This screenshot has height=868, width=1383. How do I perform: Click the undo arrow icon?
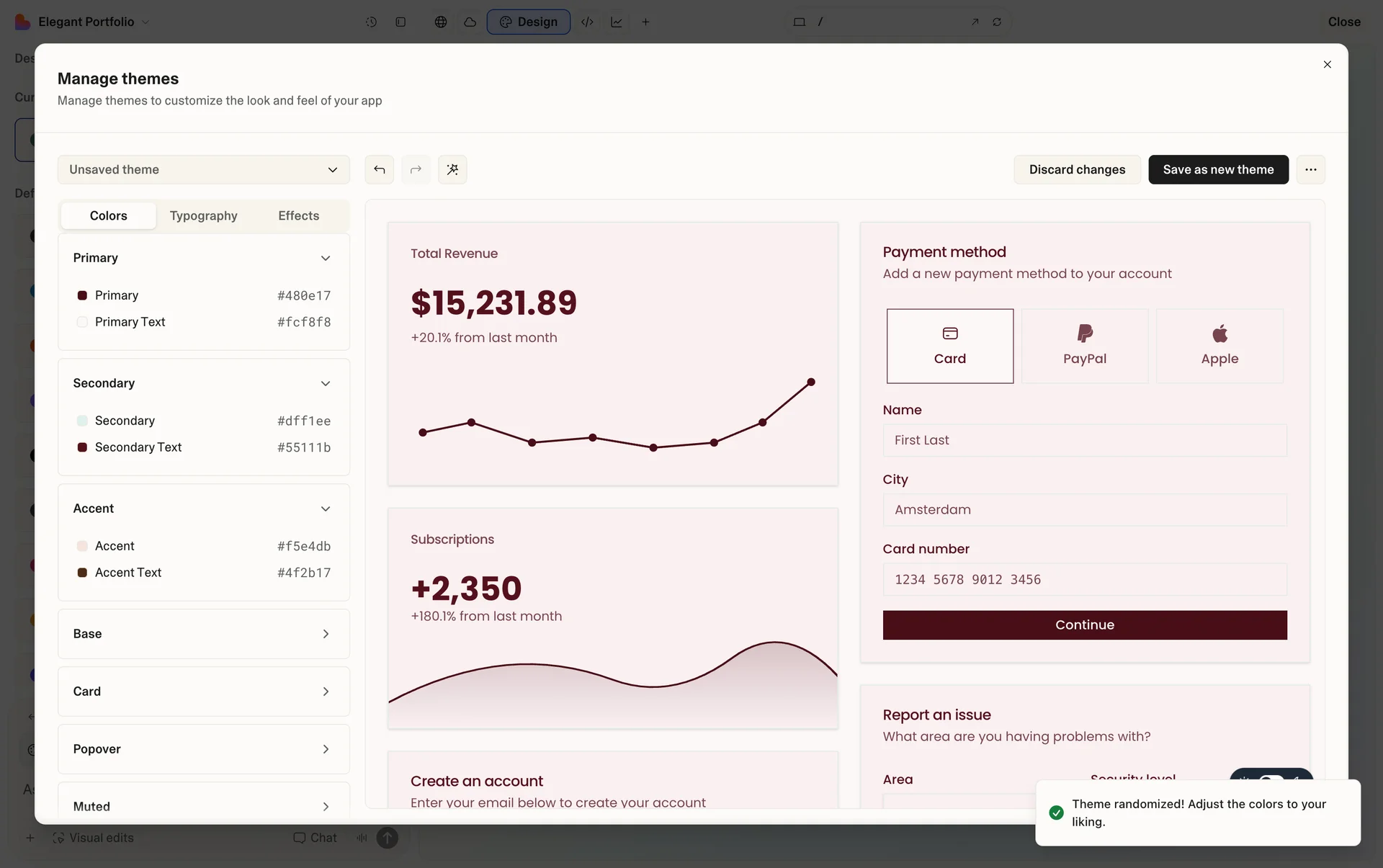click(x=379, y=169)
